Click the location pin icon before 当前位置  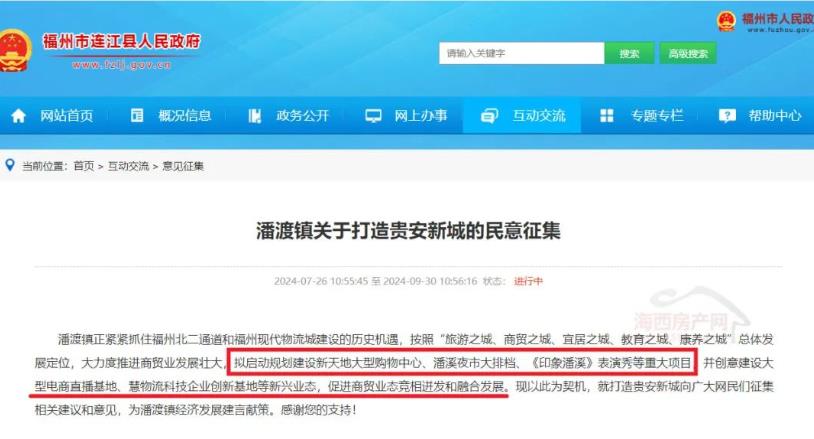click(10, 165)
